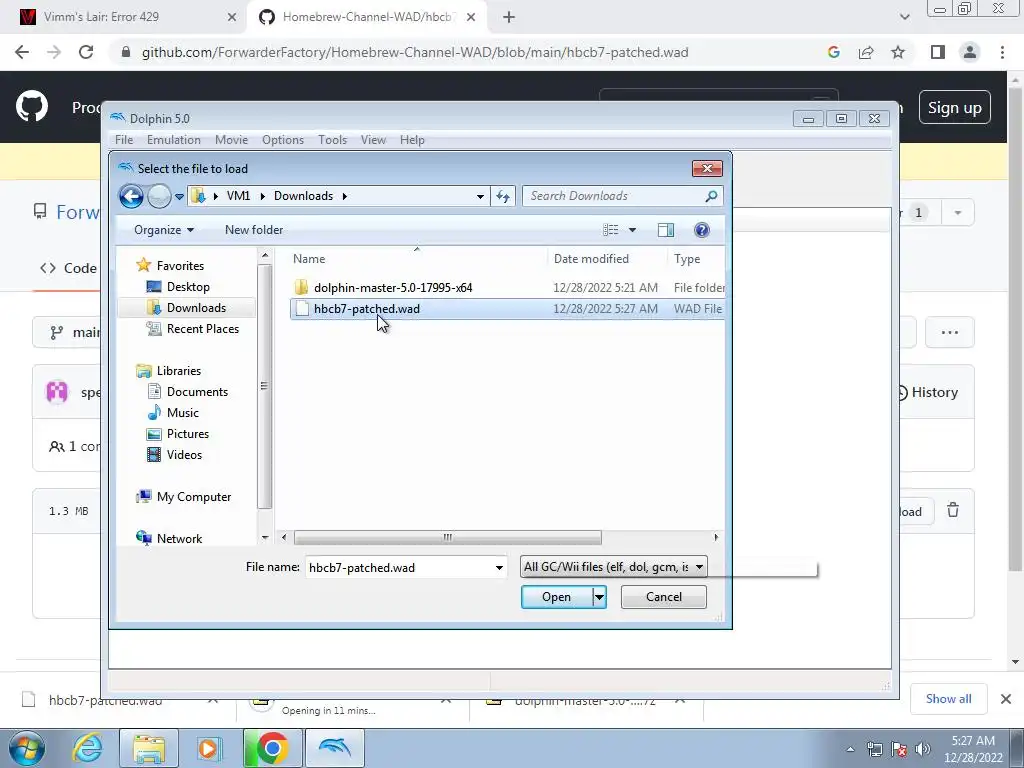Open a new Chrome tab
The height and width of the screenshot is (768, 1024).
pos(509,17)
